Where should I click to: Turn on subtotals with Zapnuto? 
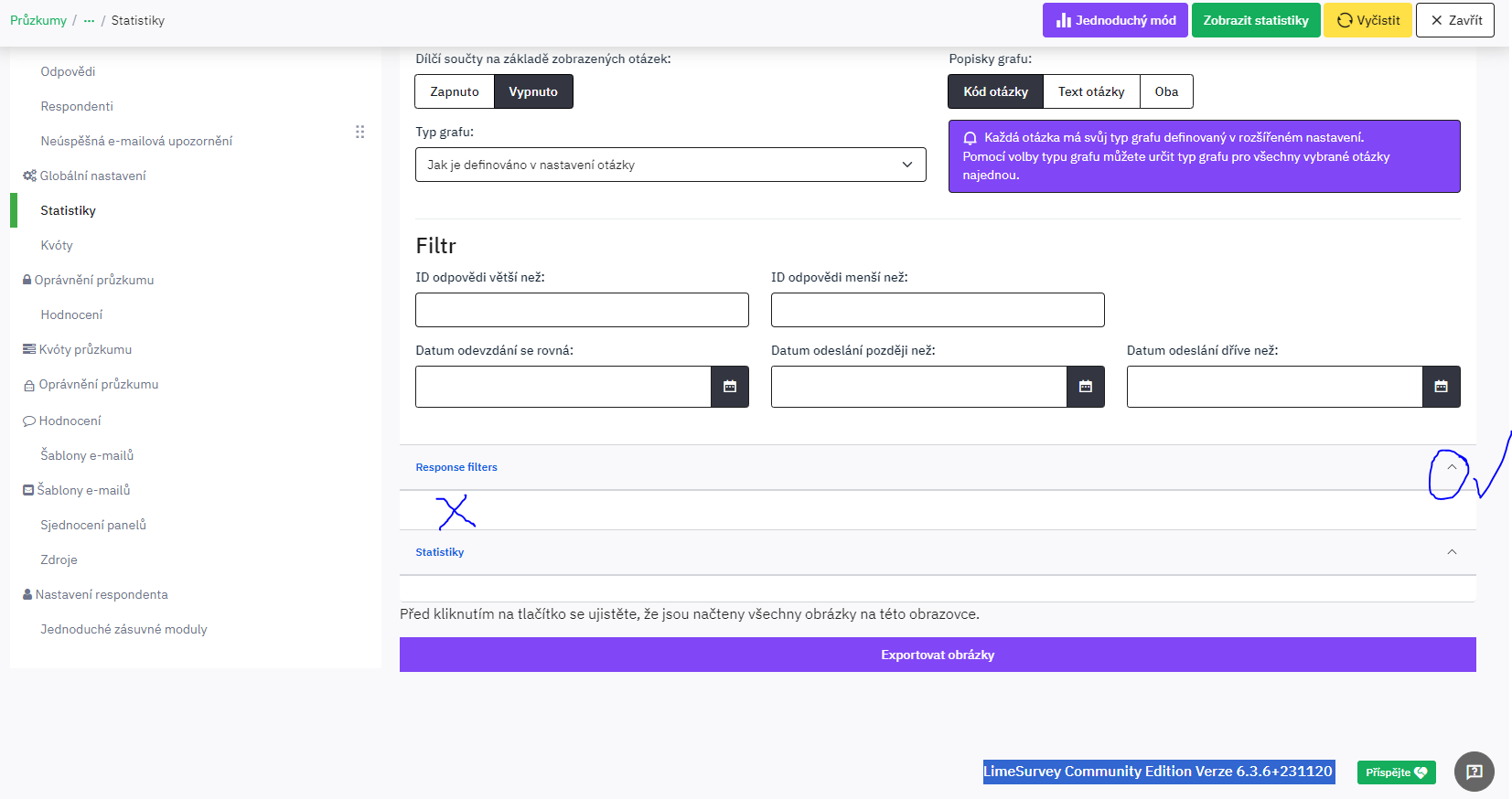(455, 91)
